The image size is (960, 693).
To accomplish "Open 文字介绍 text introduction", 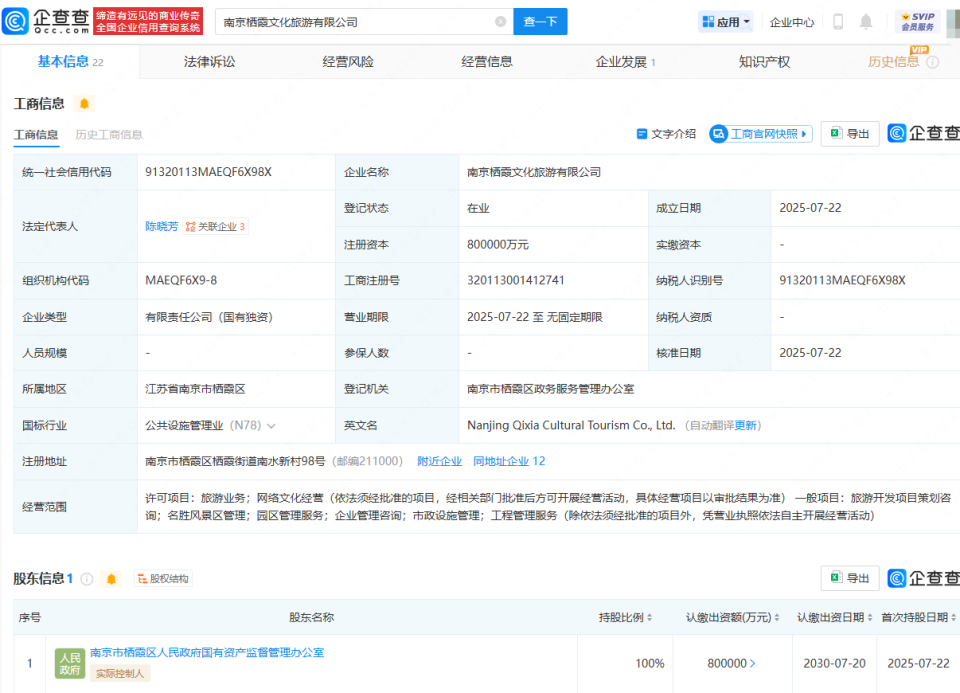I will pos(666,134).
